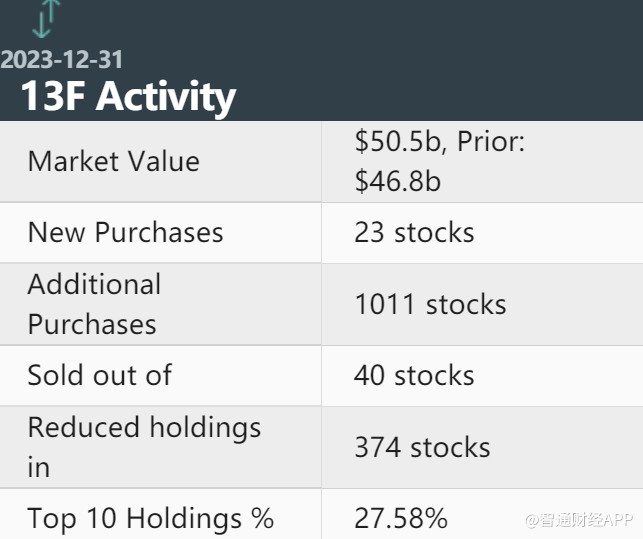Select the Market Value row label
The height and width of the screenshot is (539, 643).
pyautogui.click(x=113, y=161)
